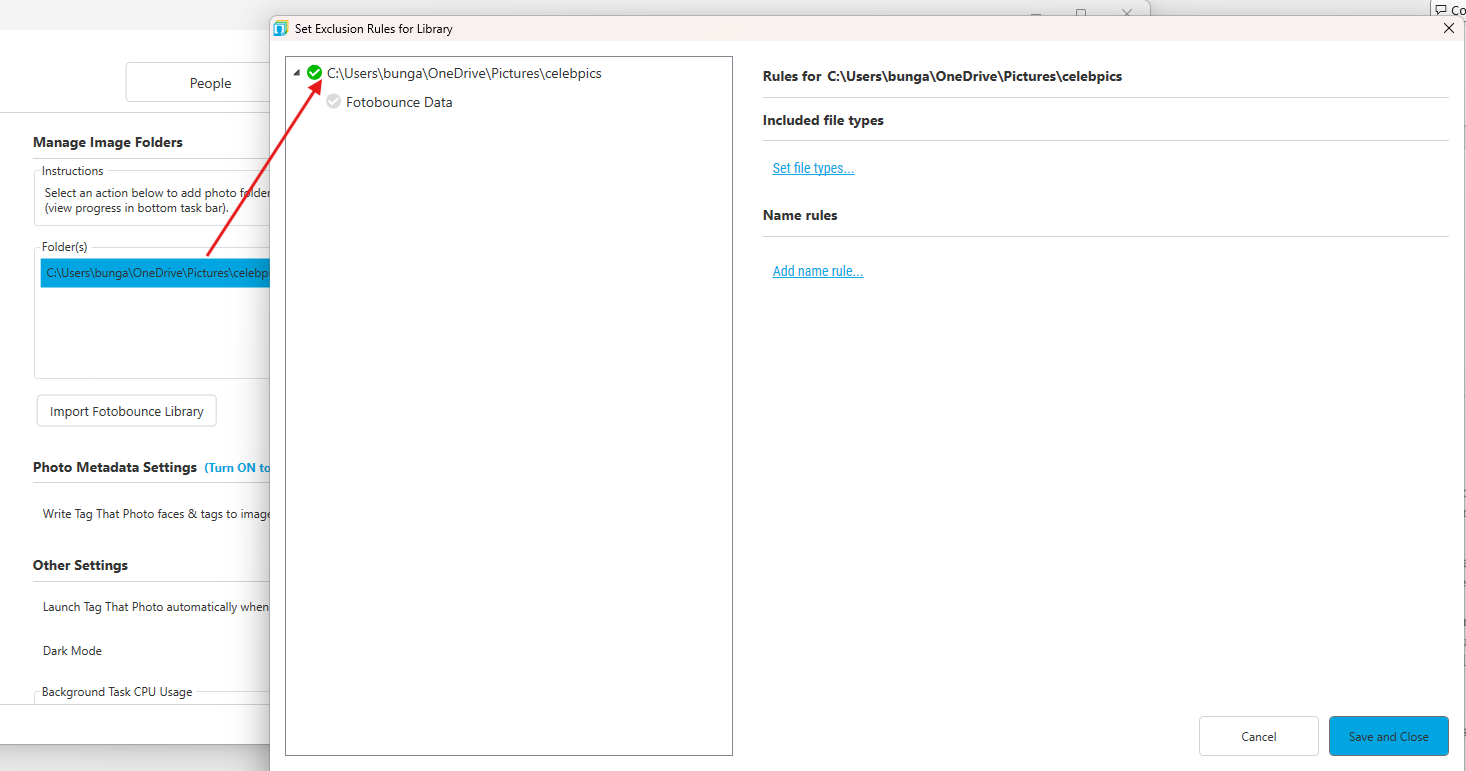Viewport: 1466px width, 771px height.
Task: Cancel the exclusion rules dialog
Action: click(x=1258, y=735)
